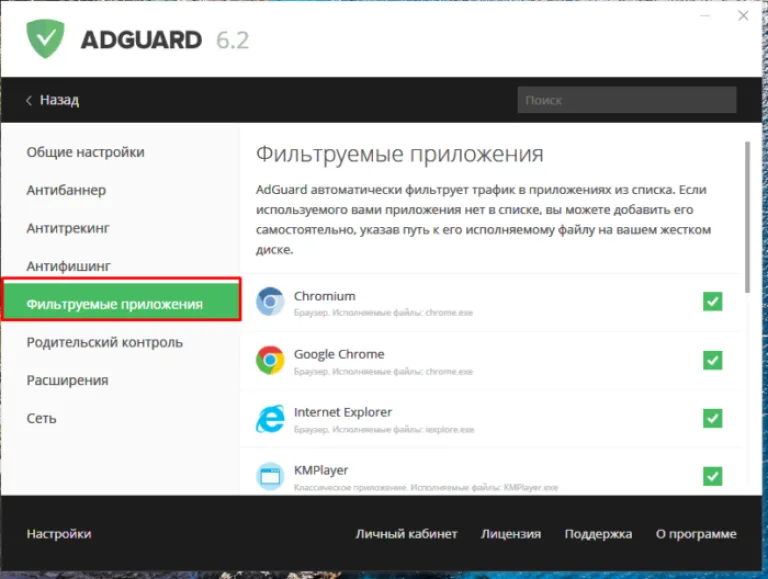Click the KMPlayer application icon
768x579 pixels.
click(270, 476)
